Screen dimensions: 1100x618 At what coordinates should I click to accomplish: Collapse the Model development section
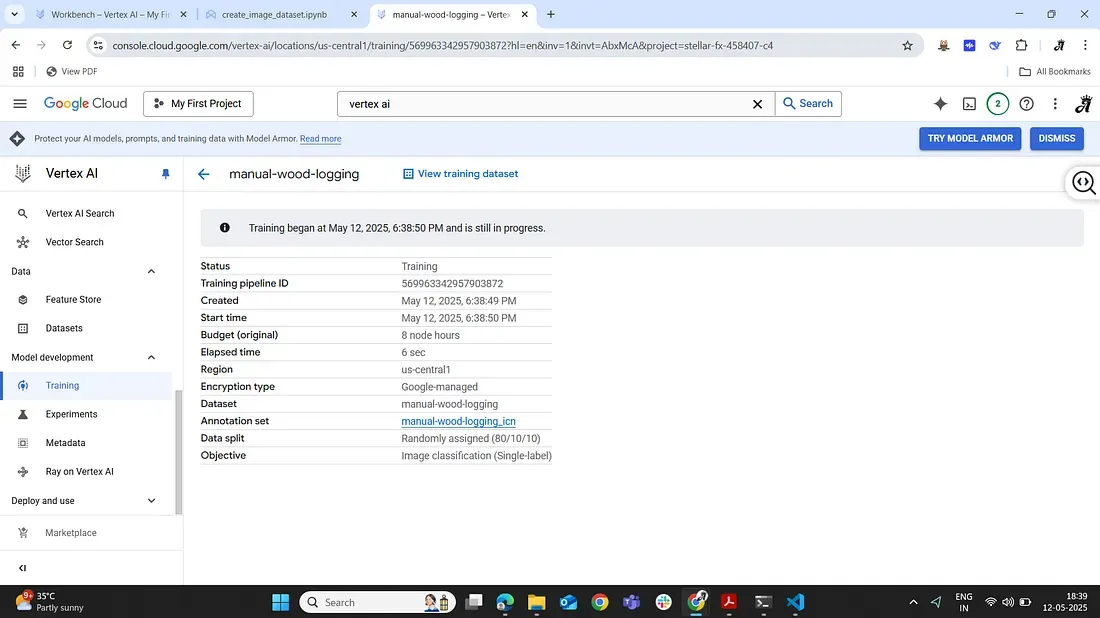click(x=152, y=357)
